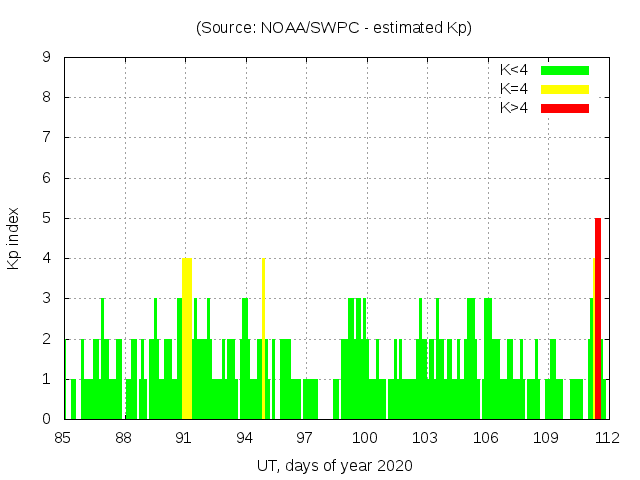Click the x-axis tick label 106
Screen dimensions: 640x480
point(486,438)
